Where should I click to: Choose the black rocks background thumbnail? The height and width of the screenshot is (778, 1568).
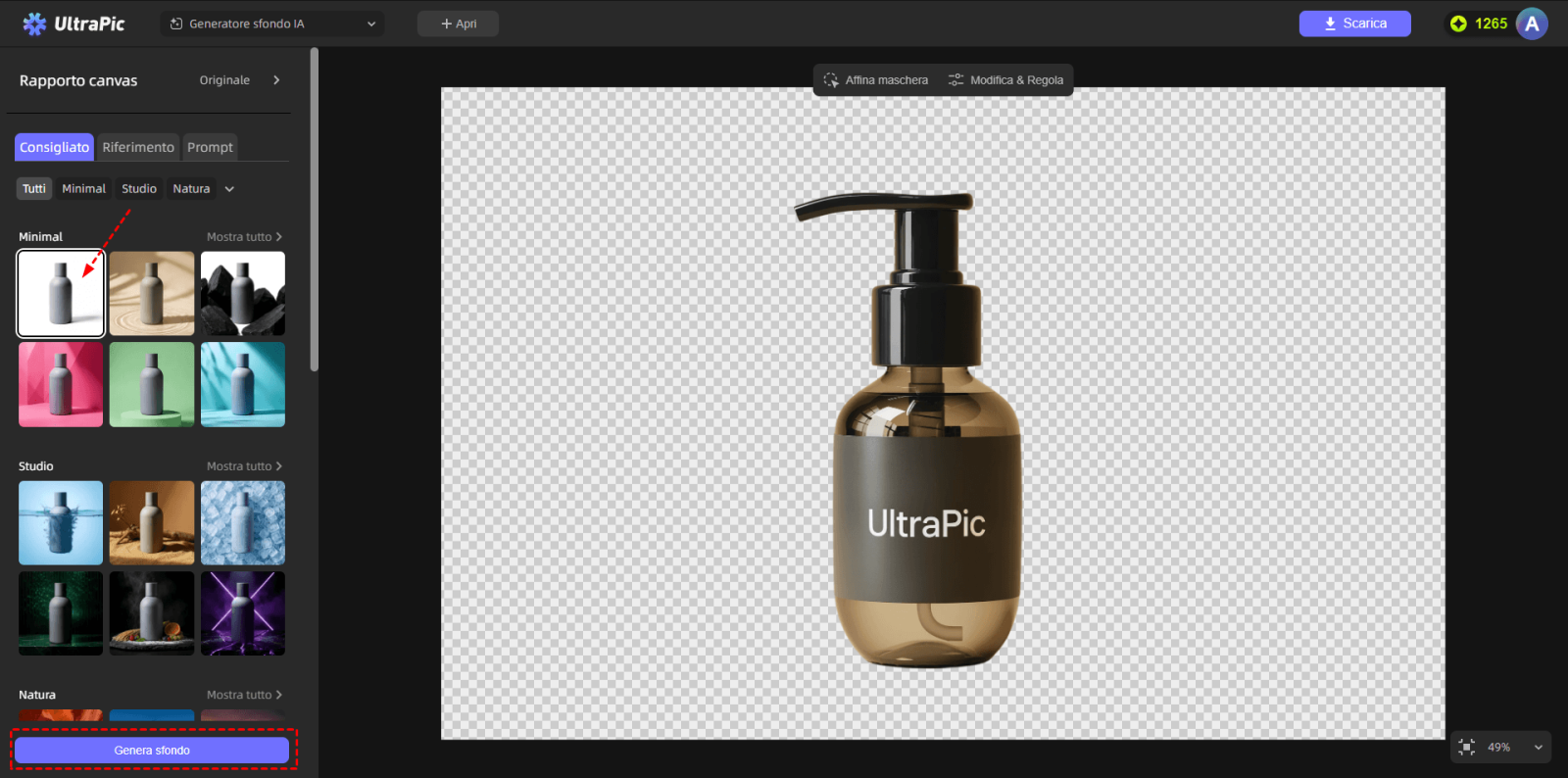click(x=243, y=294)
